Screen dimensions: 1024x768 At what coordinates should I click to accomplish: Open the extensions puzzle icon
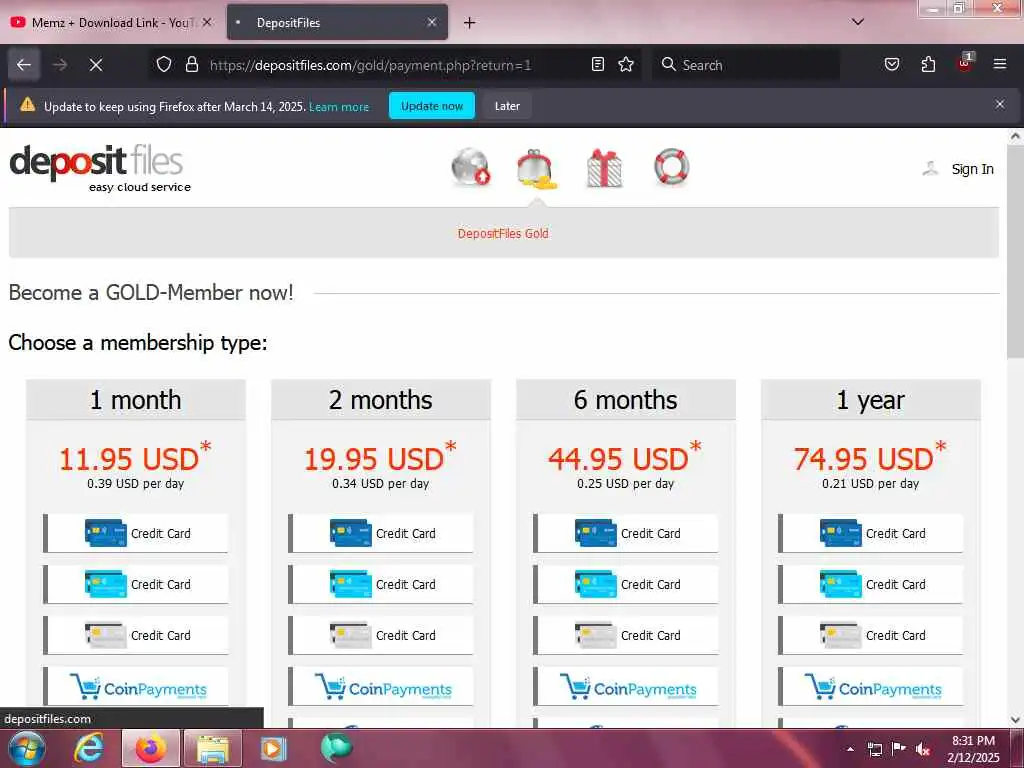(928, 65)
